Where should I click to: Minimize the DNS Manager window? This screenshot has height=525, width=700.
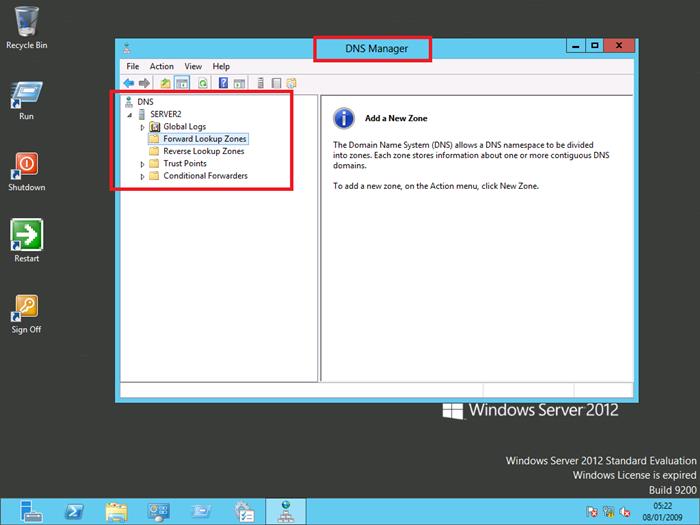[x=576, y=46]
